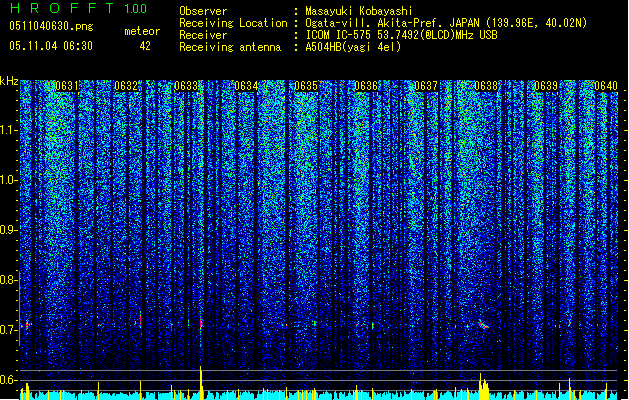
Task: Click the kHz axis unit label
Action: [9, 81]
